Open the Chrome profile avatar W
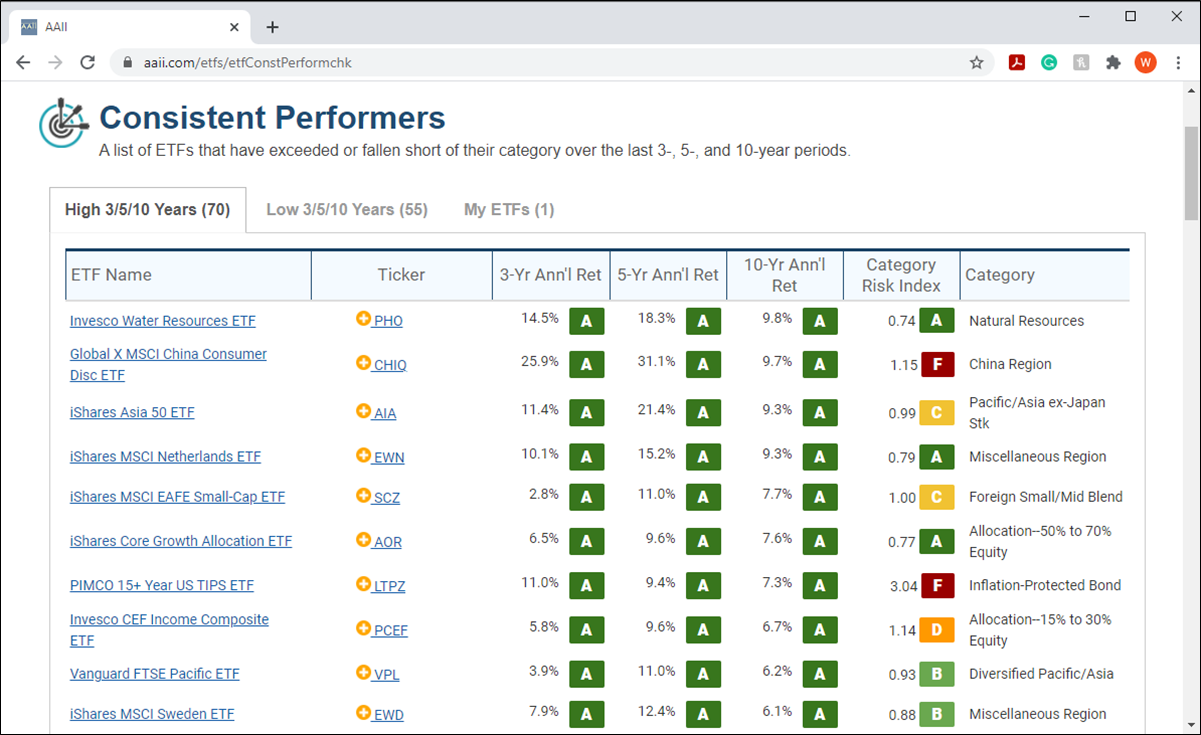 pyautogui.click(x=1145, y=62)
